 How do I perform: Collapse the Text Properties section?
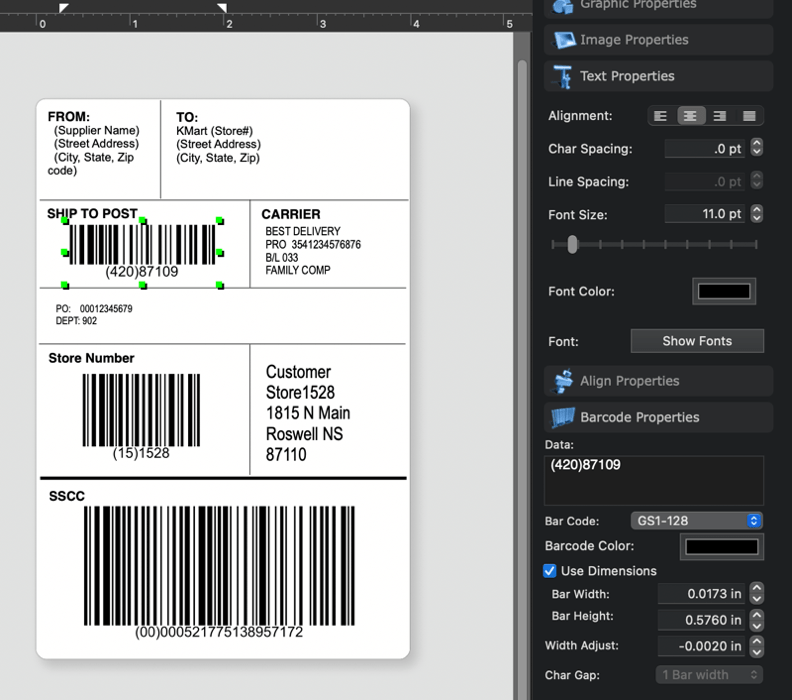pos(659,76)
